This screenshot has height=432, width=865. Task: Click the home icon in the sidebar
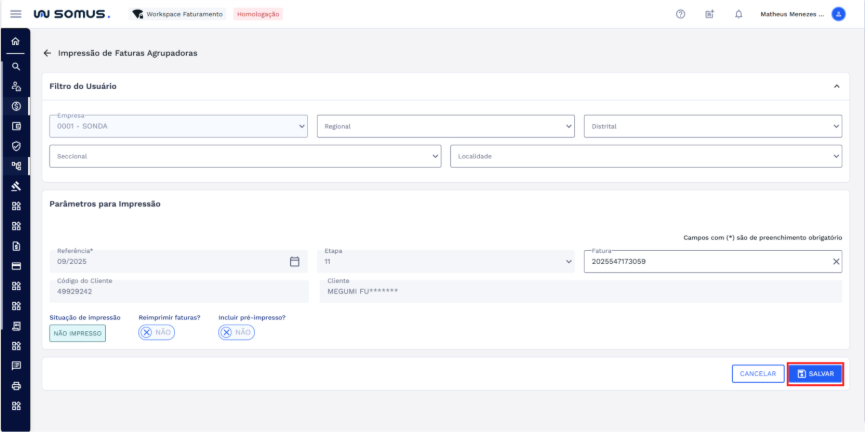[x=15, y=42]
